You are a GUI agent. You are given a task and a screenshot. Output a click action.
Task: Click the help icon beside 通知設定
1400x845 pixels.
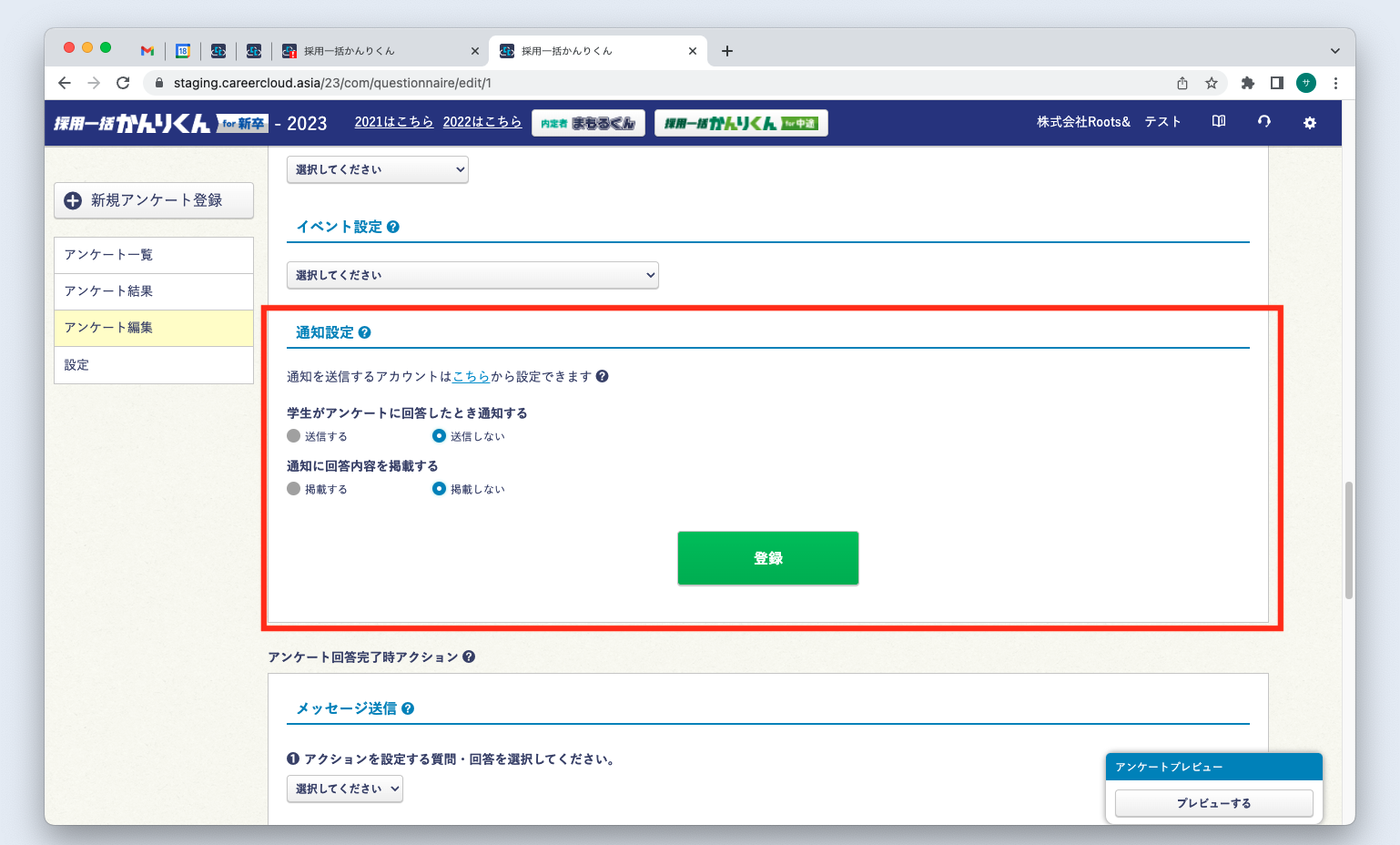point(364,332)
